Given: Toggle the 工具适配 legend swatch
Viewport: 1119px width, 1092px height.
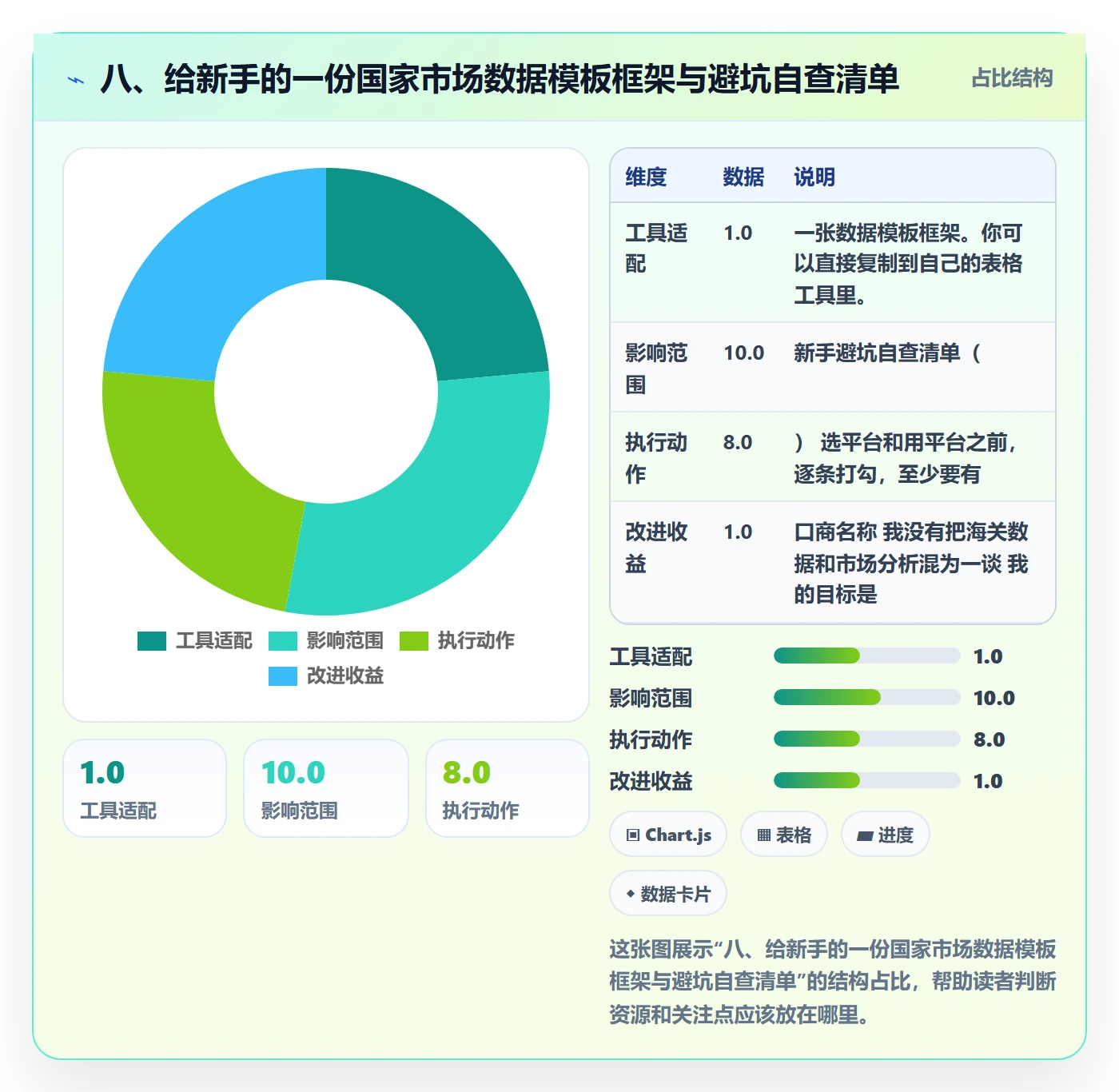Looking at the screenshot, I should pos(152,640).
